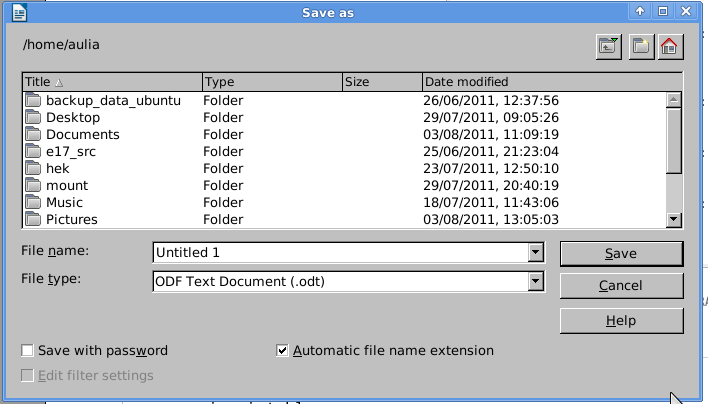Viewport: 708px width, 404px height.
Task: Click the Cancel button
Action: coord(621,286)
